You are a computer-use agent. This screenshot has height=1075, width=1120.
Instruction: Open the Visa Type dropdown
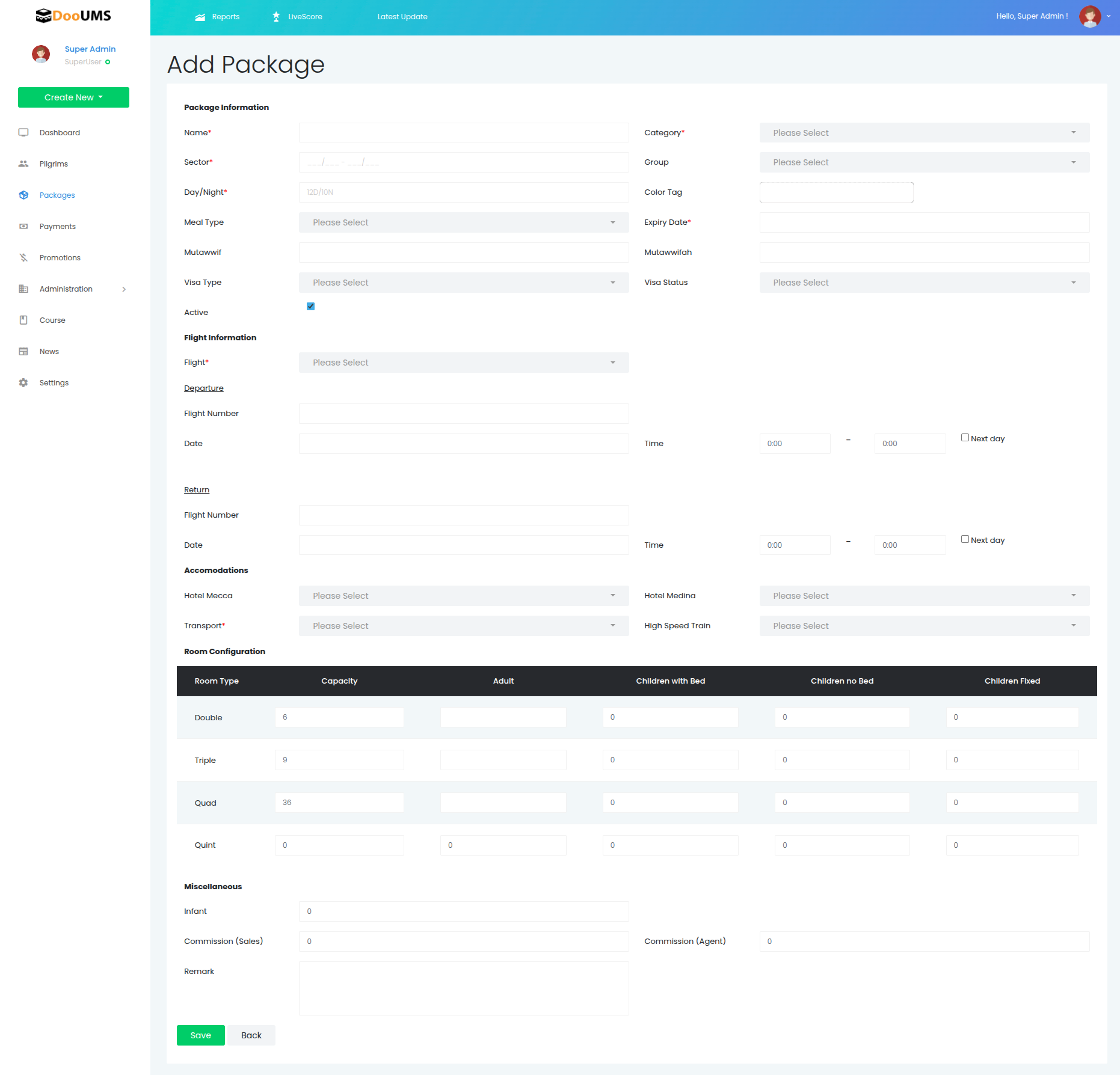[464, 283]
